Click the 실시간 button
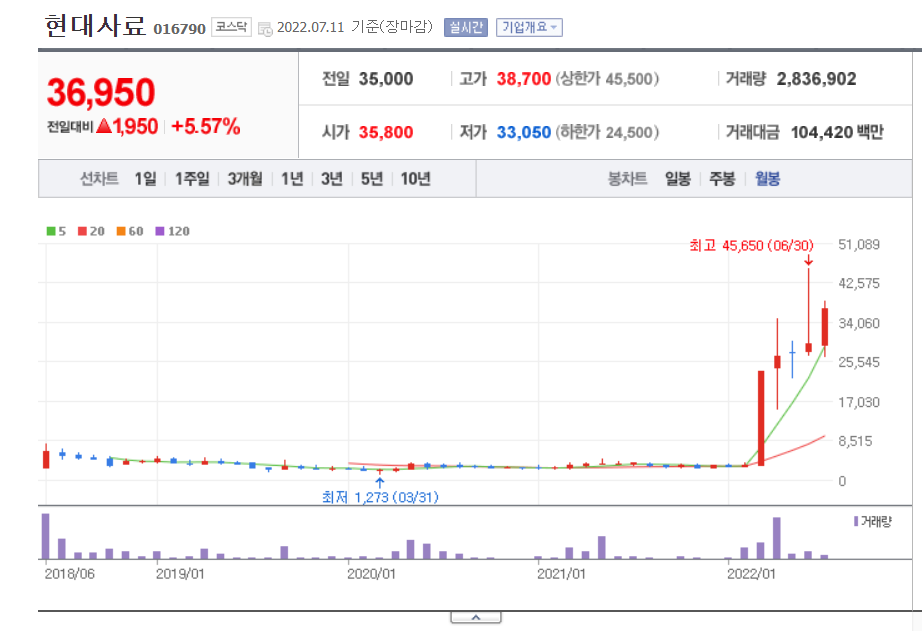The height and width of the screenshot is (631, 922). (466, 27)
